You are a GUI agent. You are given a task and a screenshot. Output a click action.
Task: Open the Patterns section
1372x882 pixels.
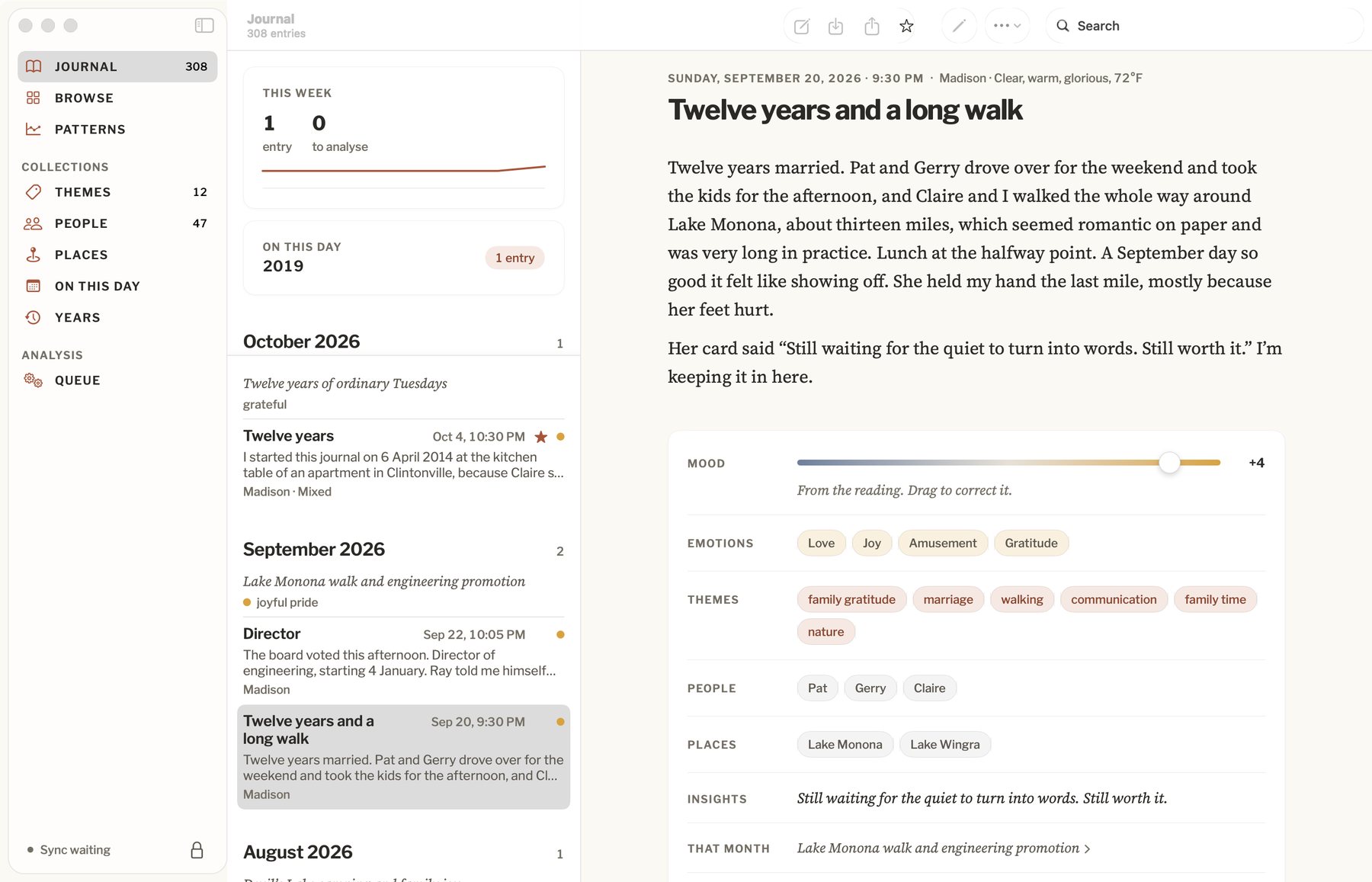pyautogui.click(x=117, y=129)
